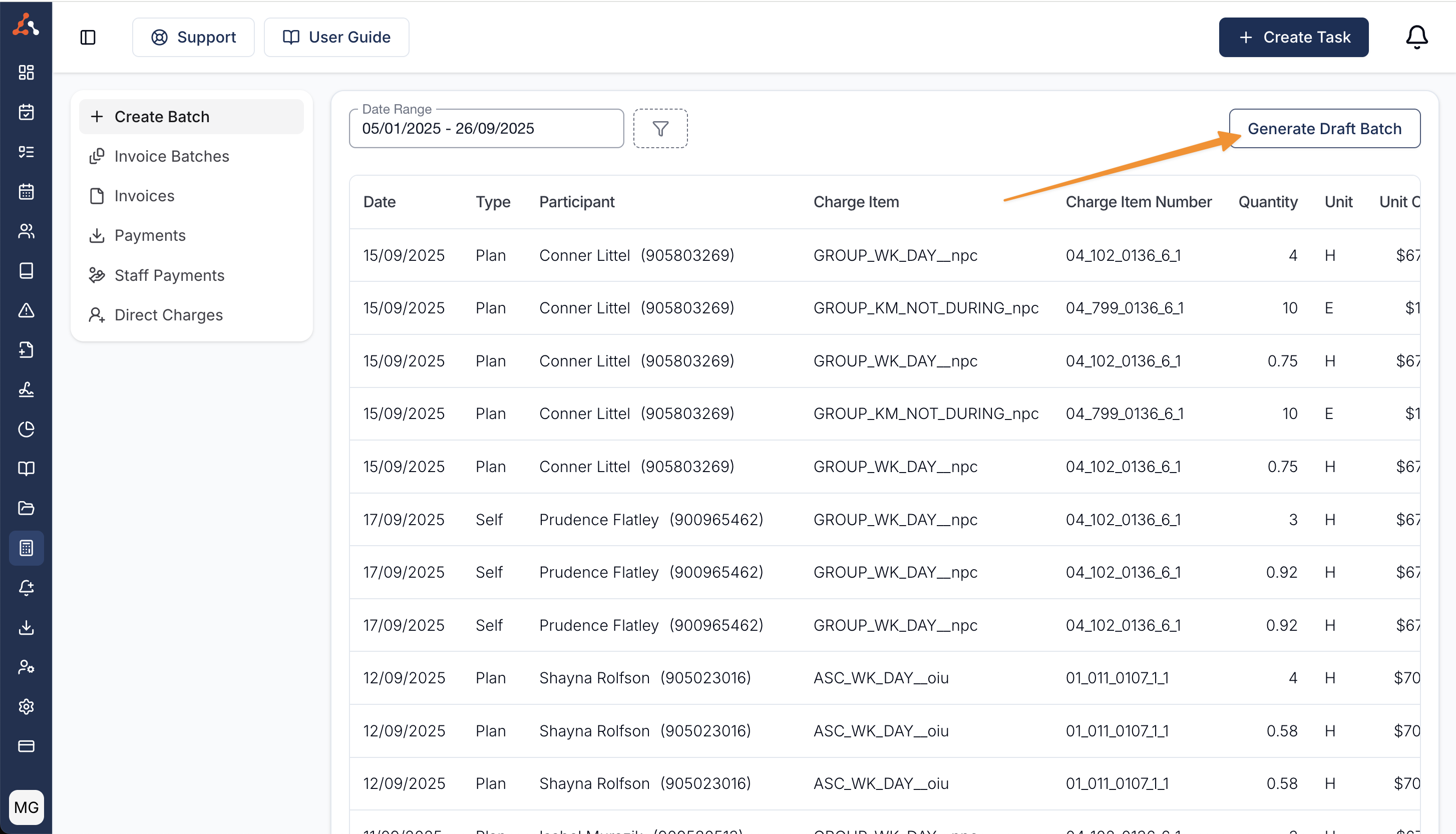Open the filter funnel button
This screenshot has height=834, width=1456.
(x=660, y=128)
